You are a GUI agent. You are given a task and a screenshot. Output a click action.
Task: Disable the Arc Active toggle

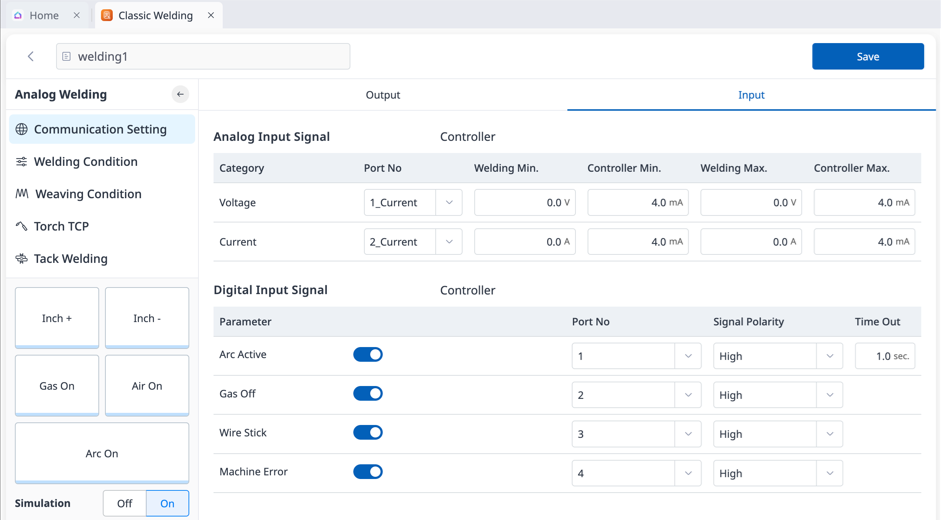[x=368, y=355]
